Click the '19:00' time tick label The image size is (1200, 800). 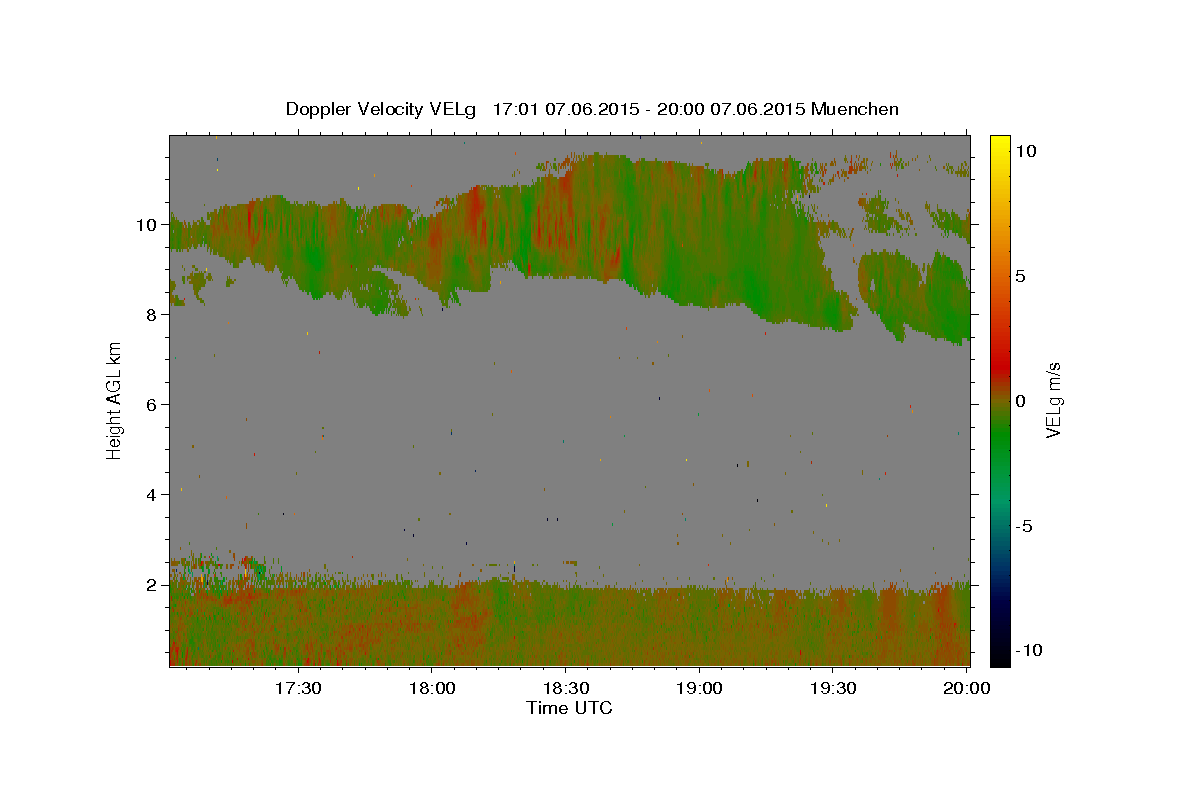point(699,689)
